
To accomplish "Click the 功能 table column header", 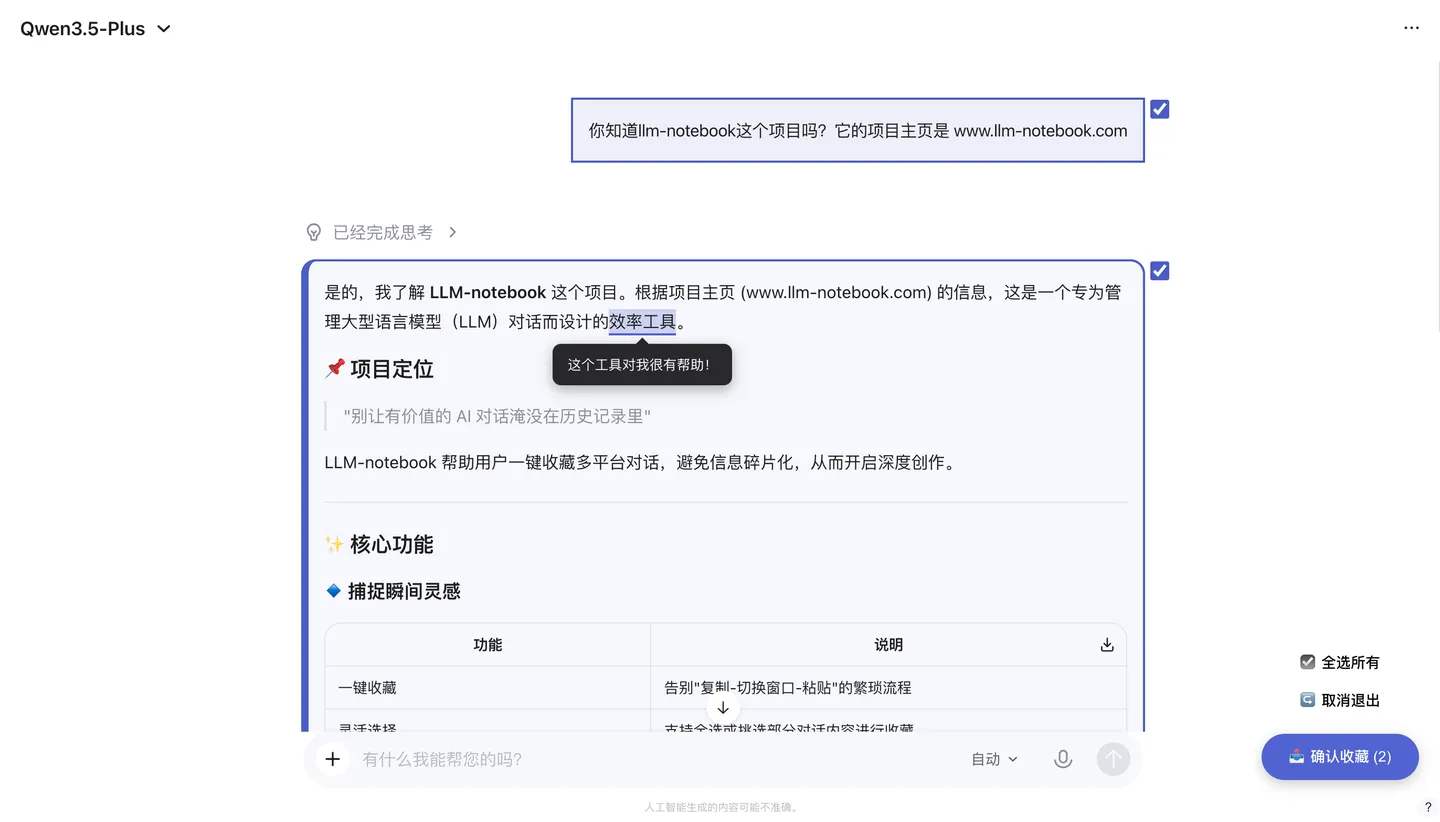I will click(487, 645).
